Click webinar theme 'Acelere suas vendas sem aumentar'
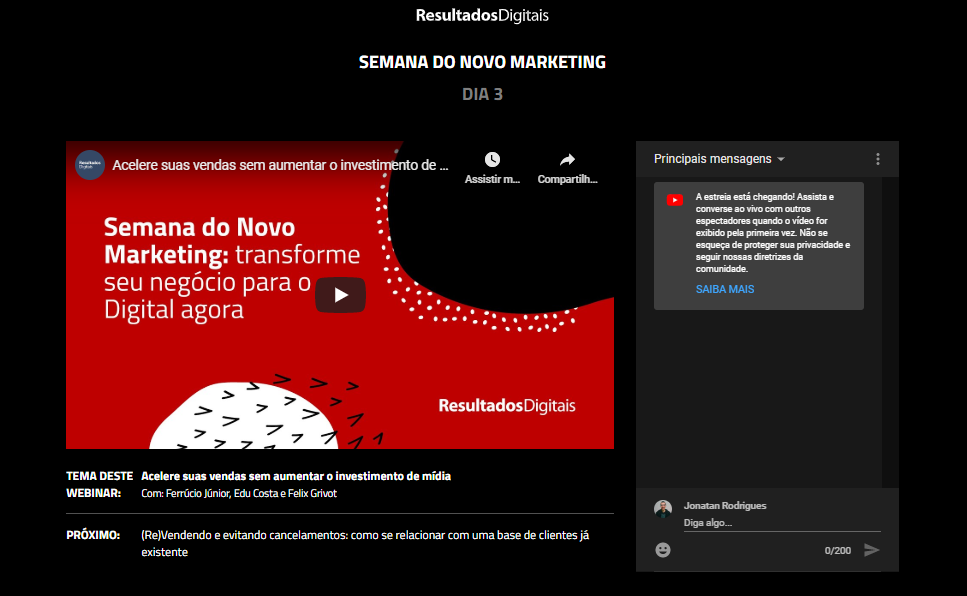Viewport: 967px width, 596px height. point(296,476)
